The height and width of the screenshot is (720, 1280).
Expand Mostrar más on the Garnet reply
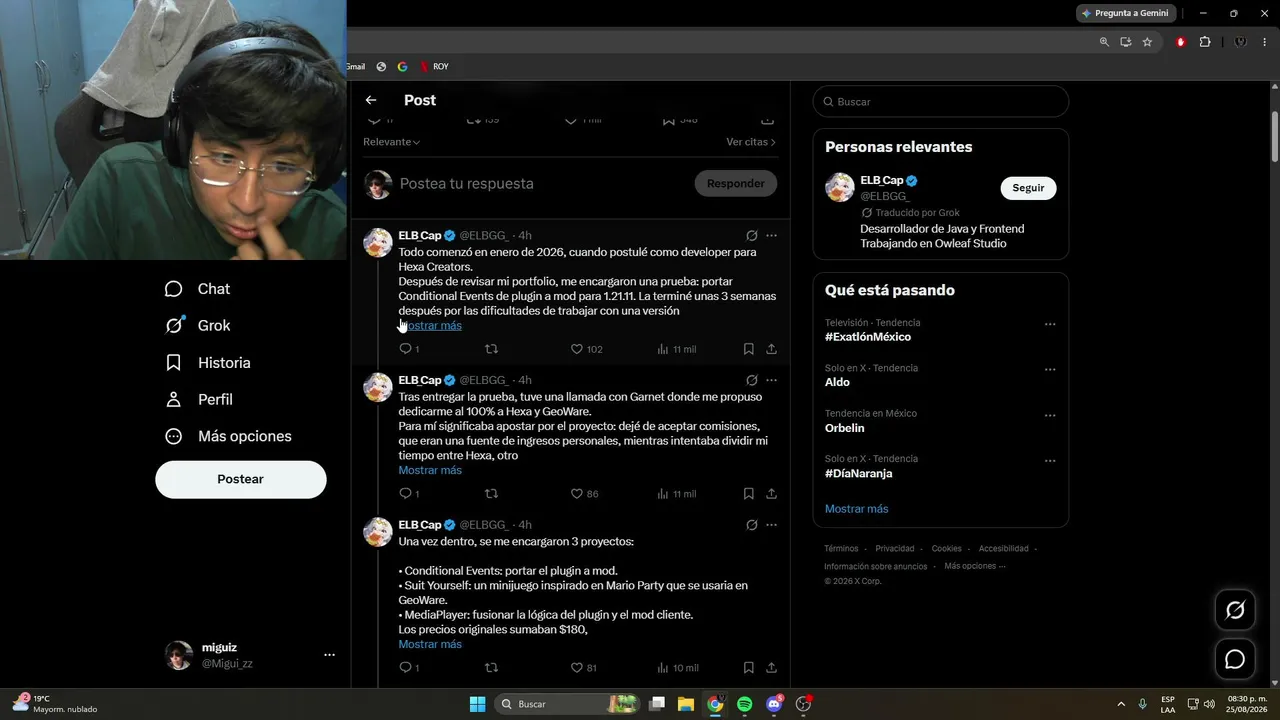point(430,470)
